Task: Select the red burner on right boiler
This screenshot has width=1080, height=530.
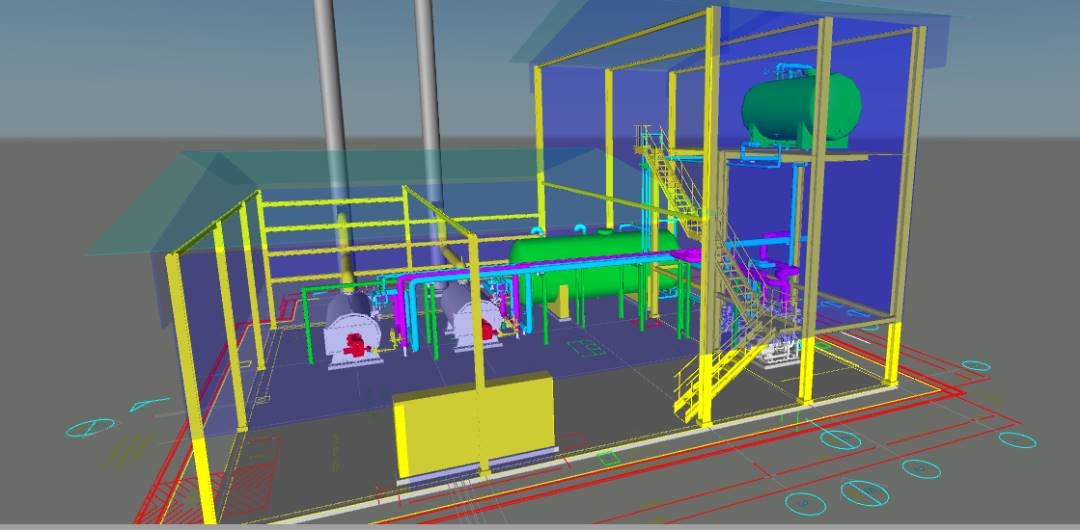Action: [490, 331]
